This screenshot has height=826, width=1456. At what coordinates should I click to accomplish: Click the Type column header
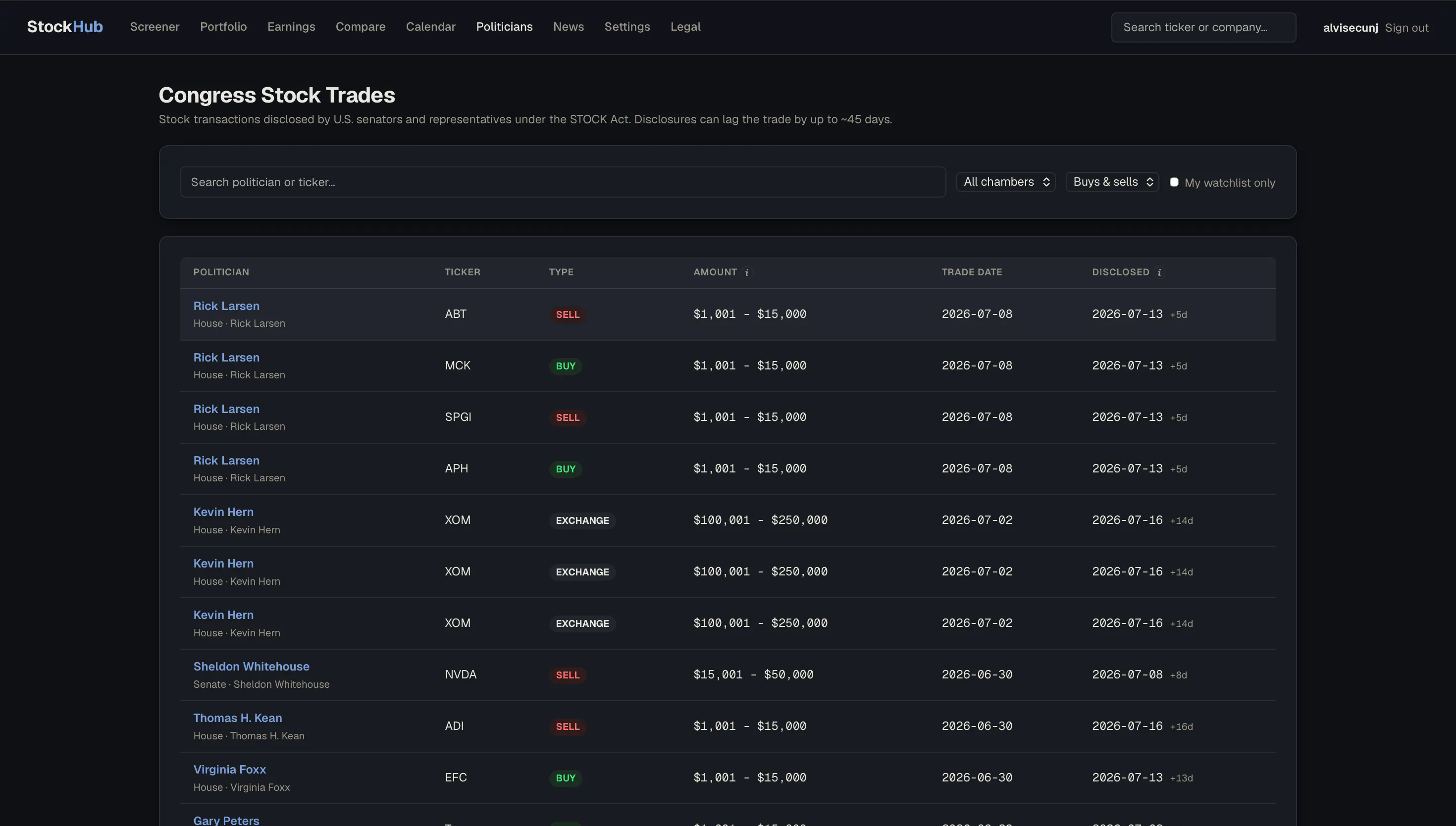coord(561,272)
